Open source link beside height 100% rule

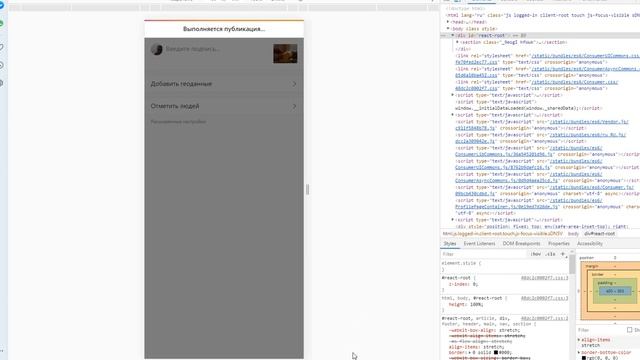[x=544, y=298]
